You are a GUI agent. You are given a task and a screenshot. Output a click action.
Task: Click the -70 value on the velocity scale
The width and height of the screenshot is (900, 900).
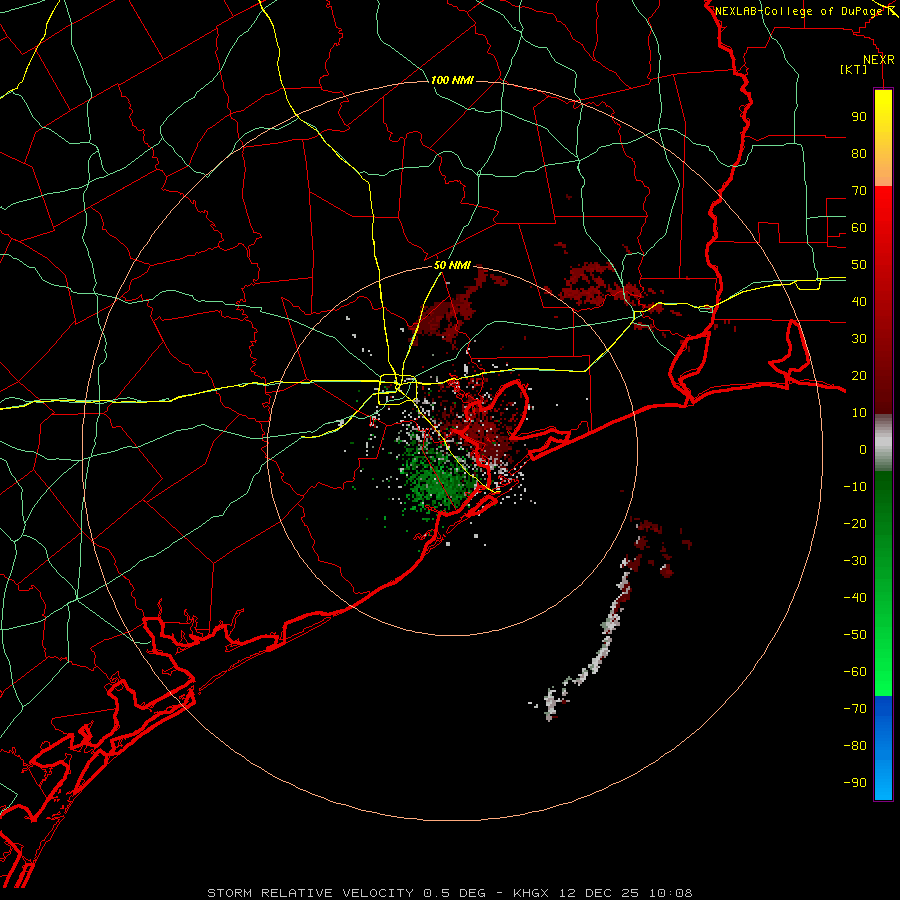pyautogui.click(x=855, y=709)
